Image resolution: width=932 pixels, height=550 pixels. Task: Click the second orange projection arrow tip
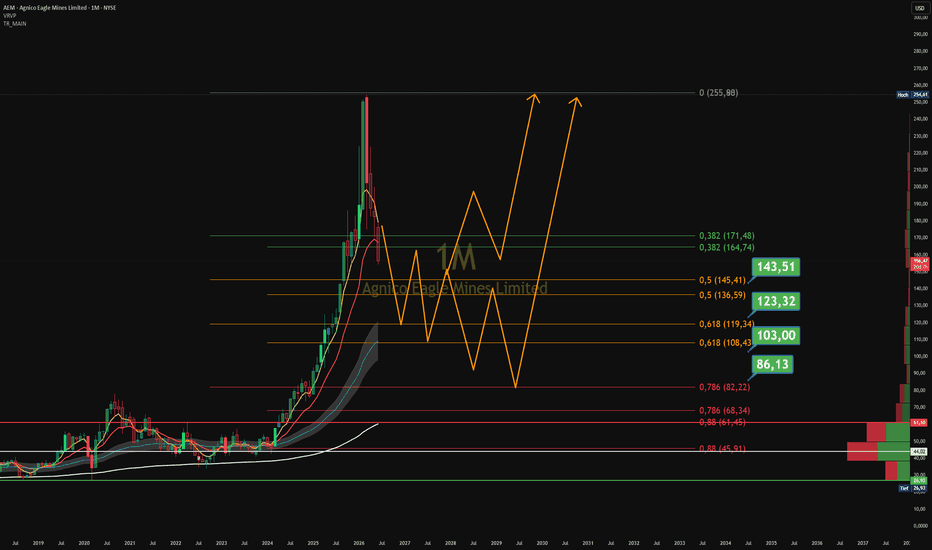tap(576, 99)
